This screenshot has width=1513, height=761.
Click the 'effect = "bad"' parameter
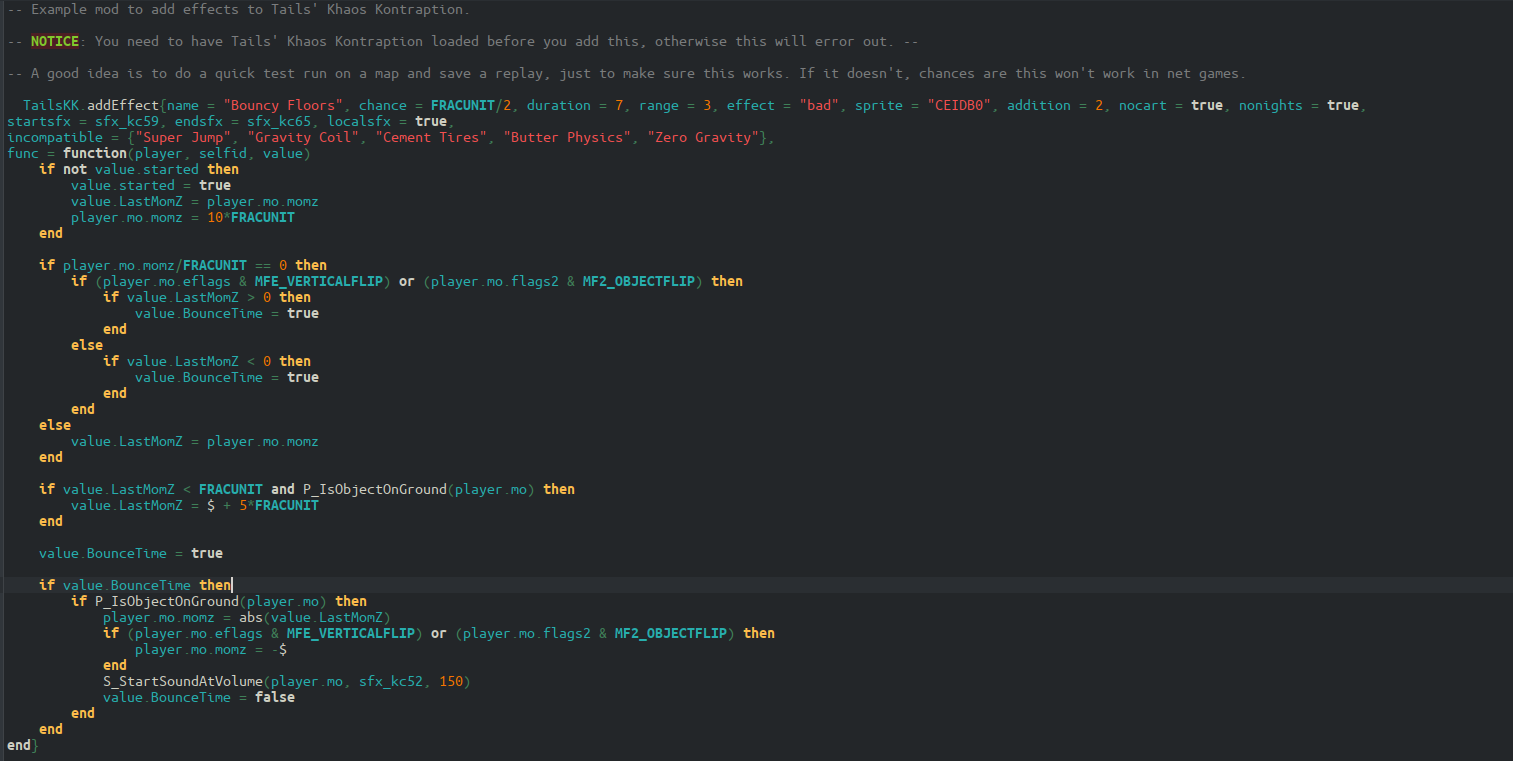point(782,105)
